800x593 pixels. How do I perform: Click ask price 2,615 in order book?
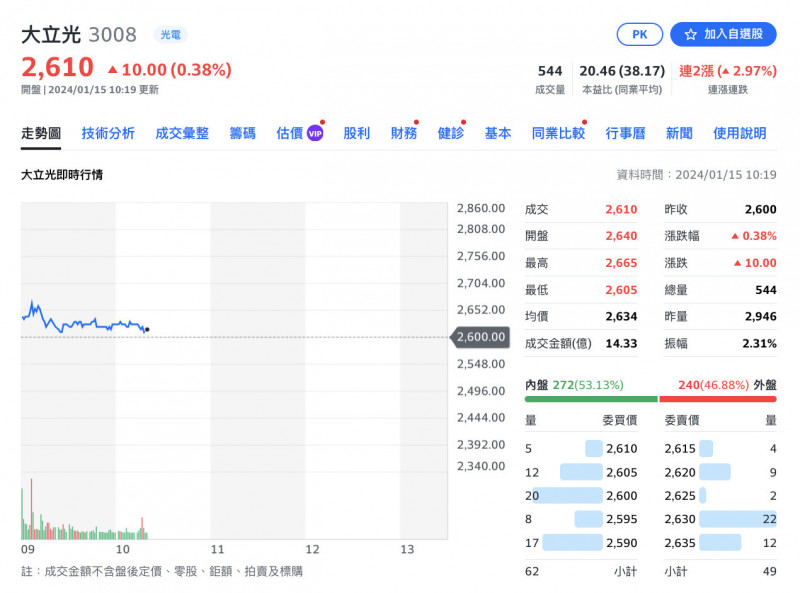click(680, 449)
